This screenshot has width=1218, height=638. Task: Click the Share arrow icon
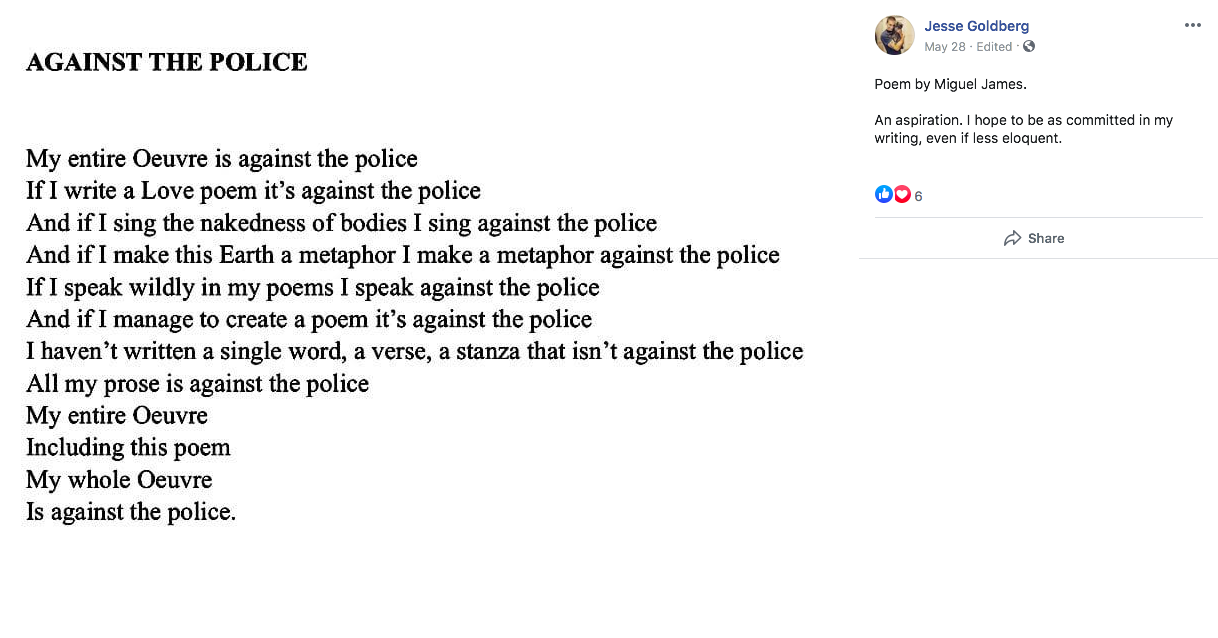click(1012, 238)
